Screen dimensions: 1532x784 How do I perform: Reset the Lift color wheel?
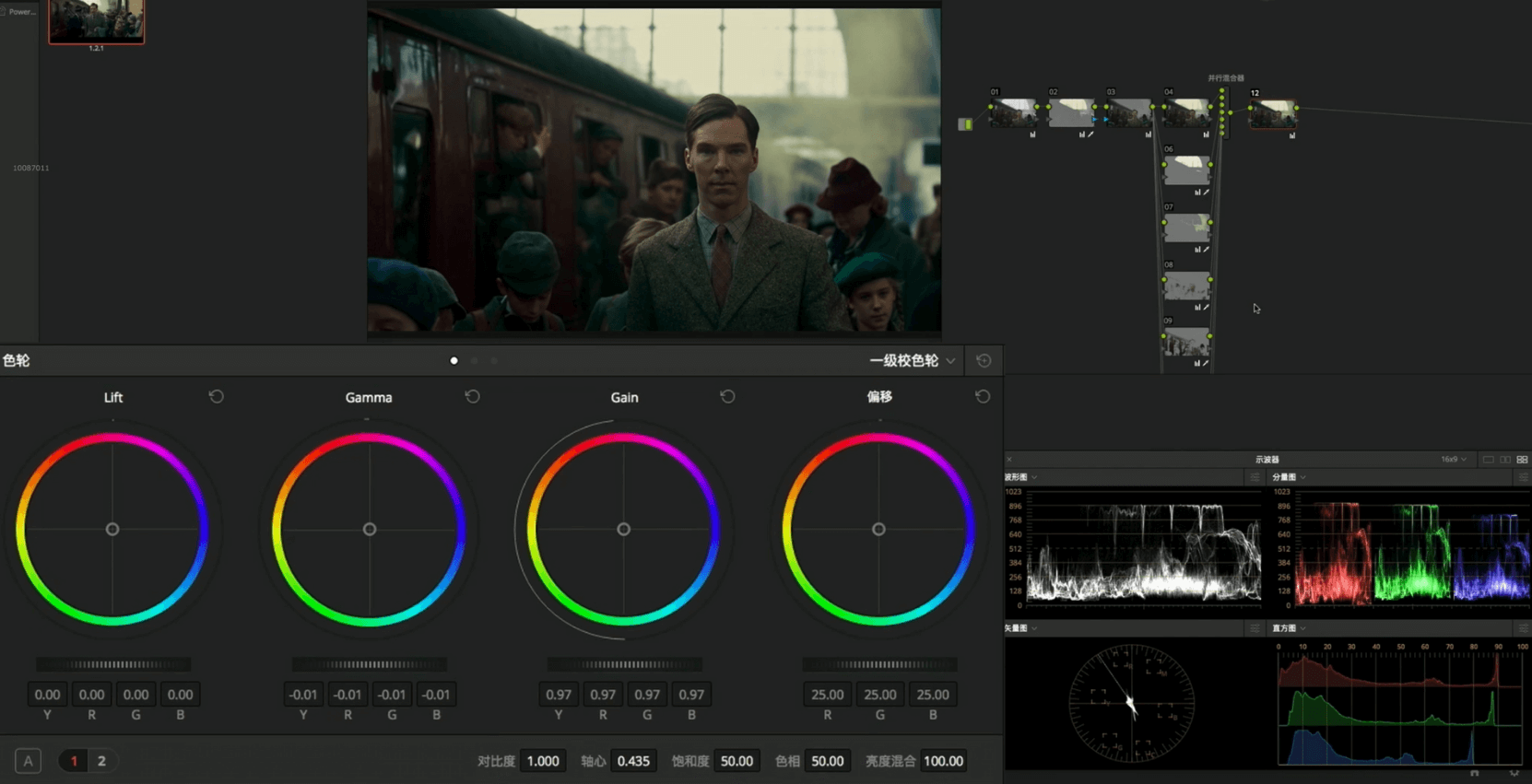(x=216, y=396)
